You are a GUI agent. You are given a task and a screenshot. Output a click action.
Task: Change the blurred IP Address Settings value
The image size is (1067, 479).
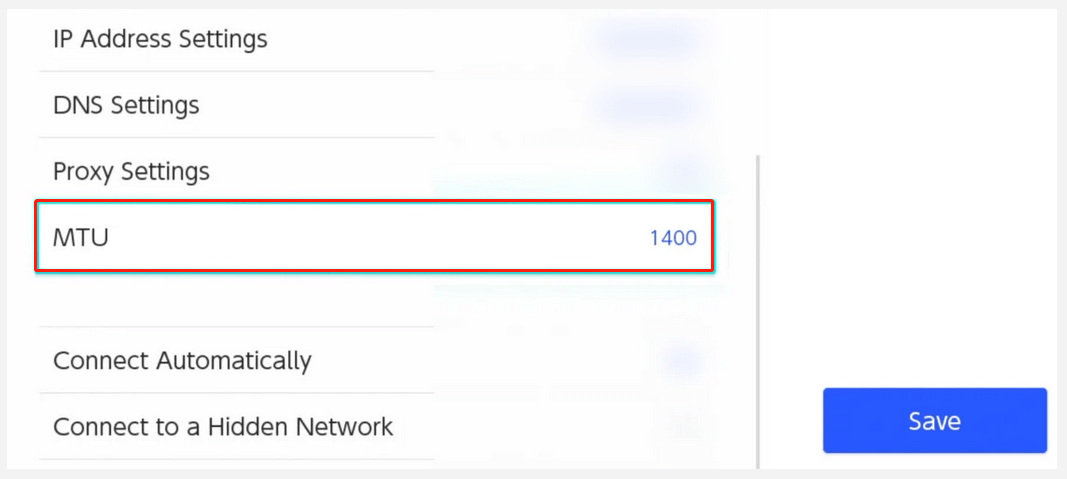646,39
